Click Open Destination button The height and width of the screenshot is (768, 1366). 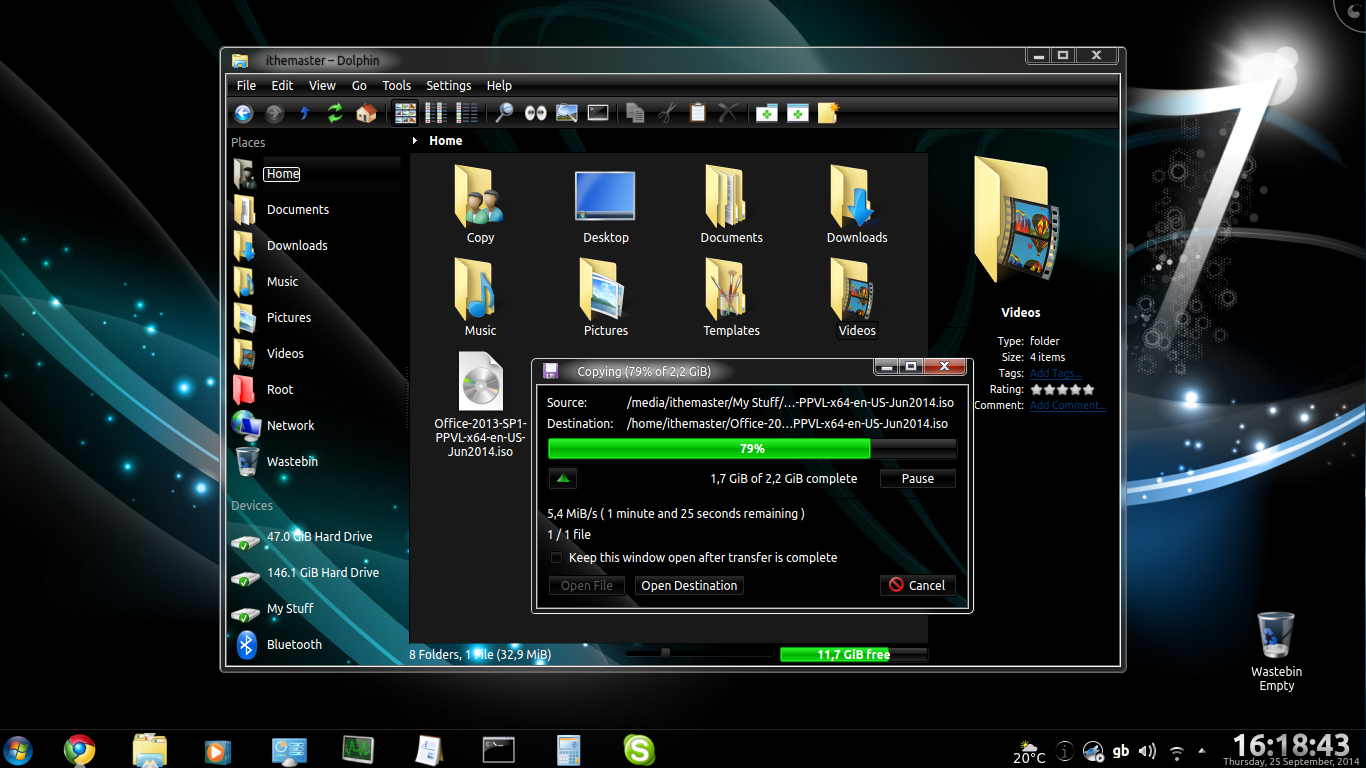click(x=689, y=585)
